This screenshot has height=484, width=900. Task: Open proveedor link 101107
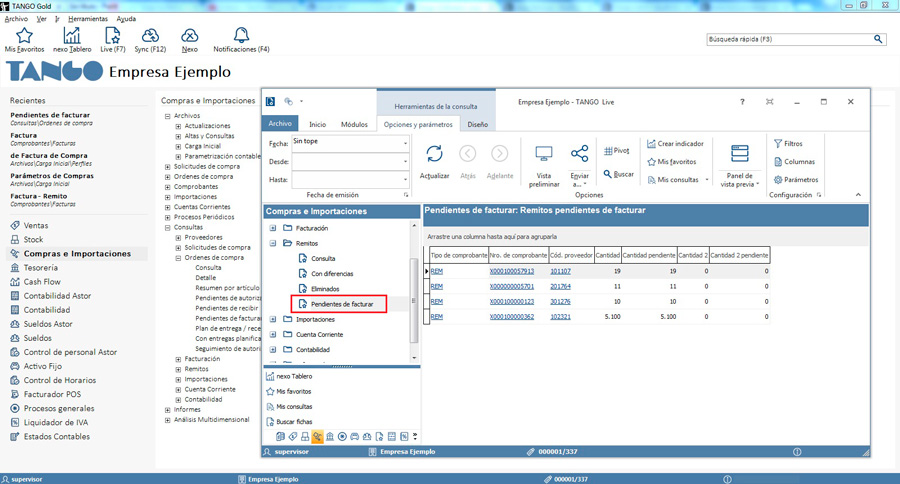click(560, 271)
